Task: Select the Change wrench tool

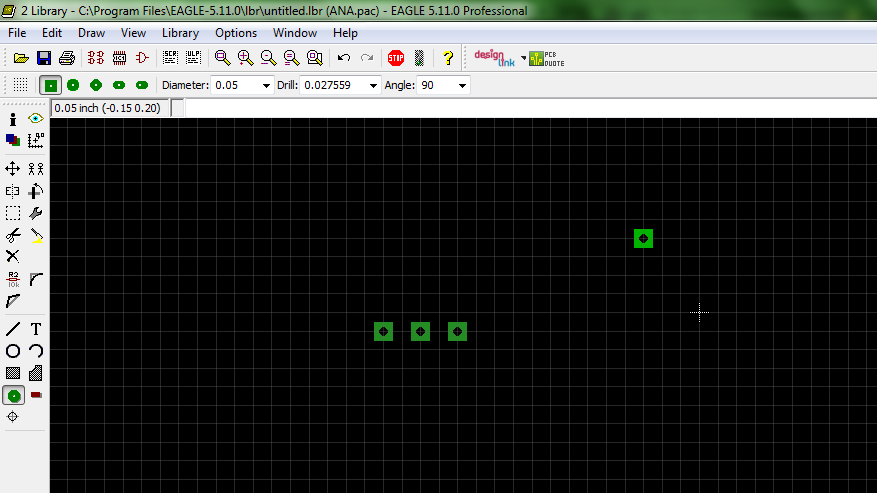Action: coord(36,213)
